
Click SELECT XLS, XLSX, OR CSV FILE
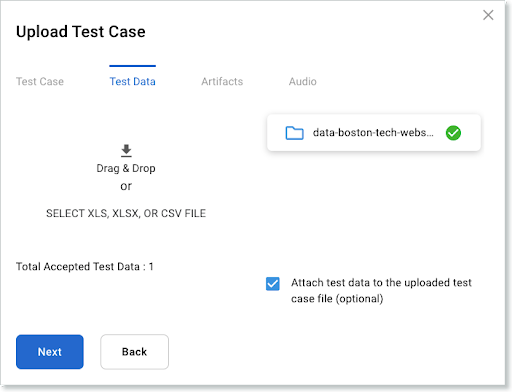[x=126, y=213]
